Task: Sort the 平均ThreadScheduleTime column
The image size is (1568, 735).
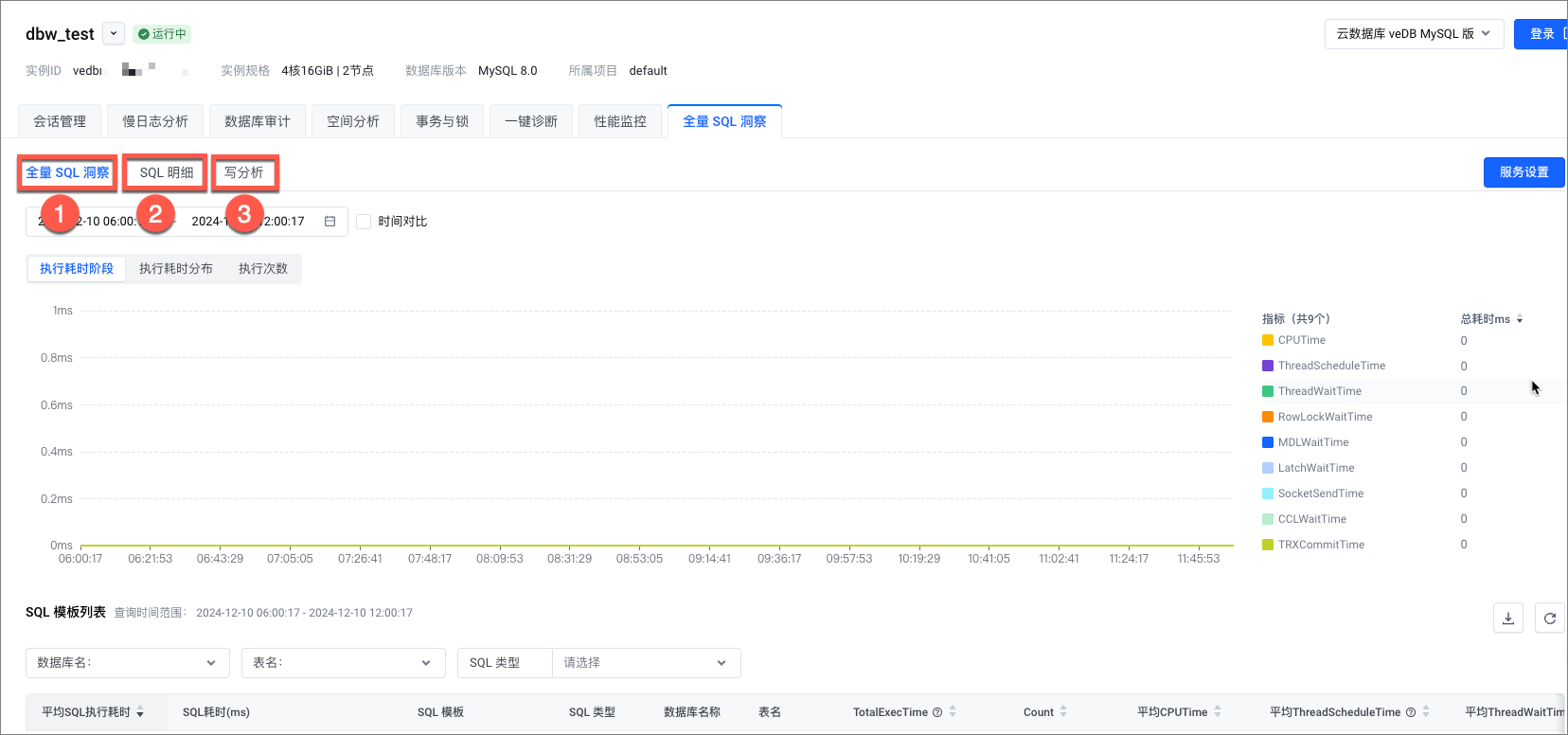Action: [1426, 712]
